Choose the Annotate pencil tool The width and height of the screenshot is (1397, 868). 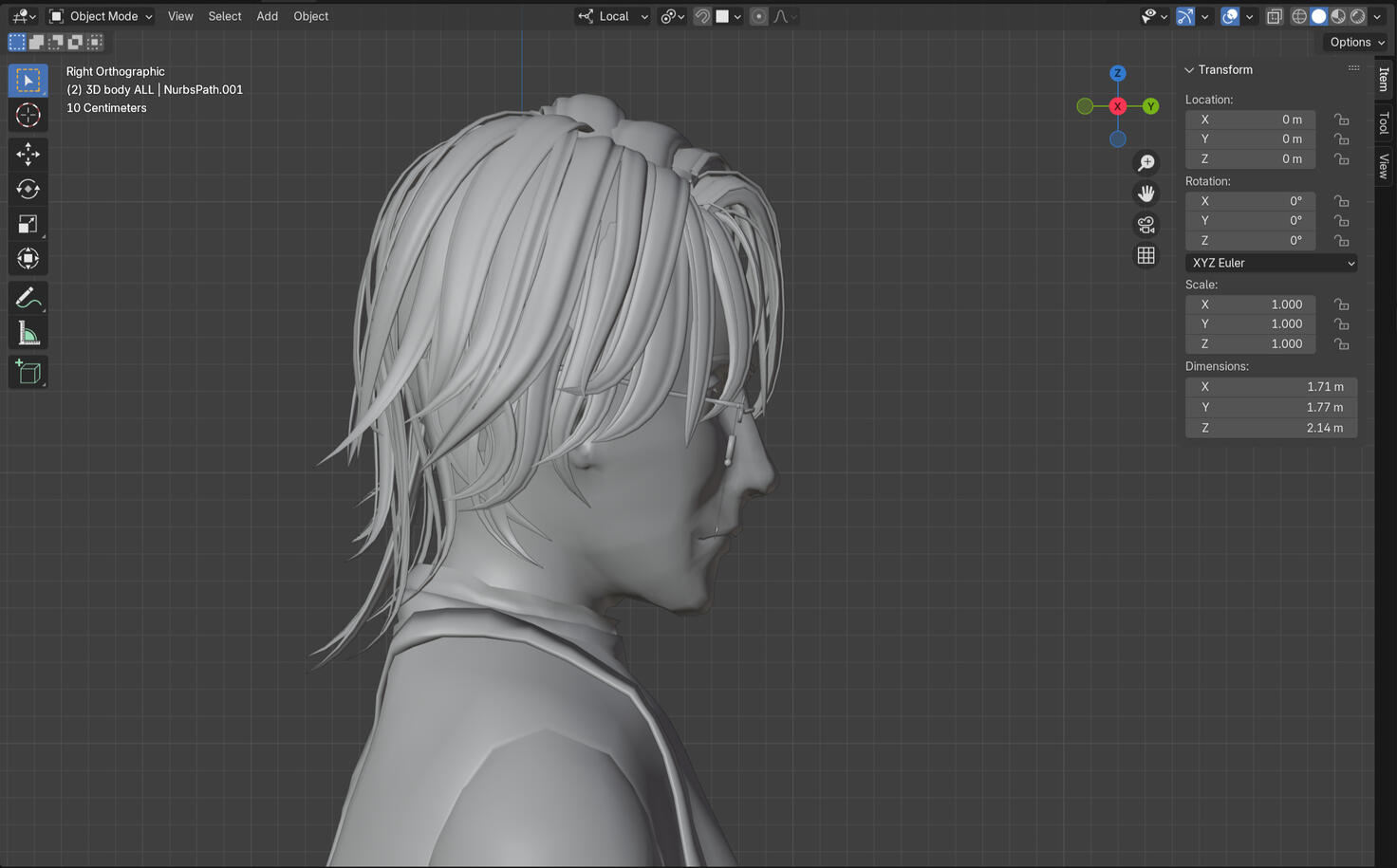pyautogui.click(x=28, y=298)
